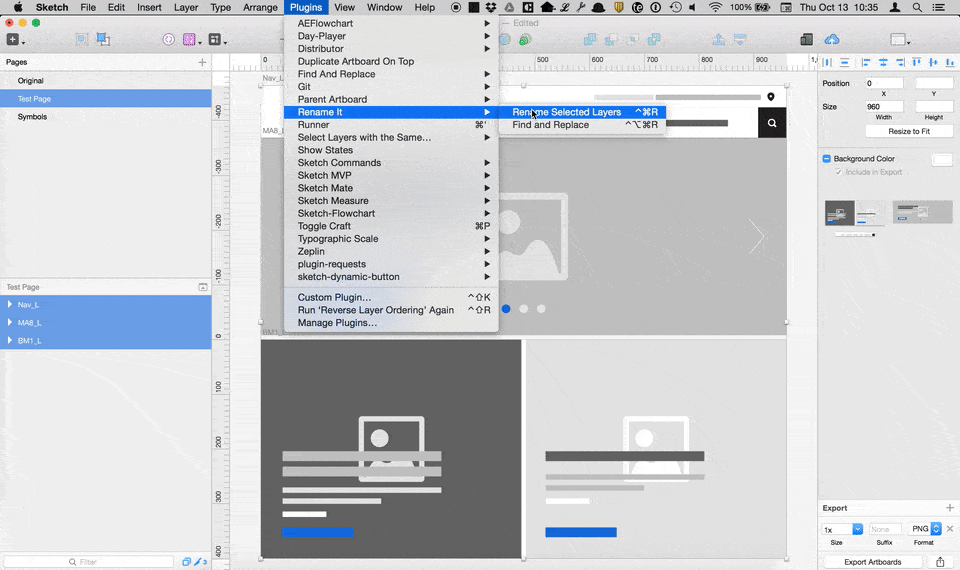Click the Forward arrange toolbar icon
Viewport: 960px width, 570px height.
coord(719,40)
